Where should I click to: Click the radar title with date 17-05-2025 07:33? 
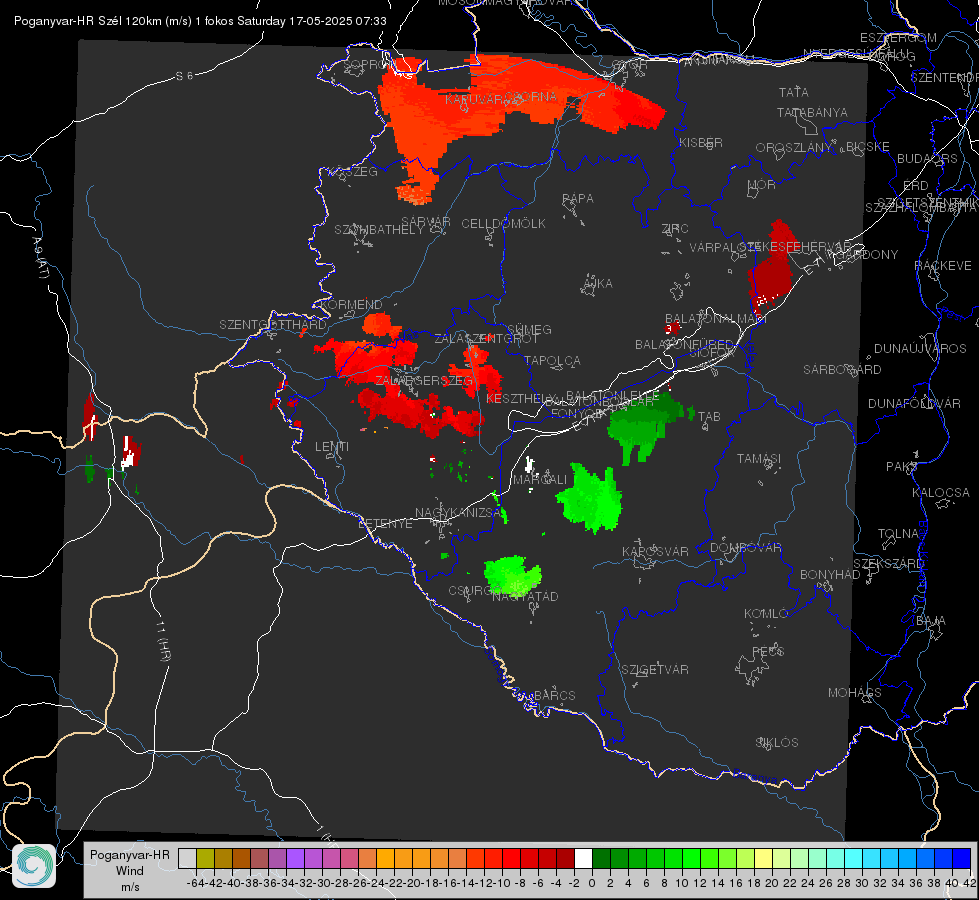point(200,21)
